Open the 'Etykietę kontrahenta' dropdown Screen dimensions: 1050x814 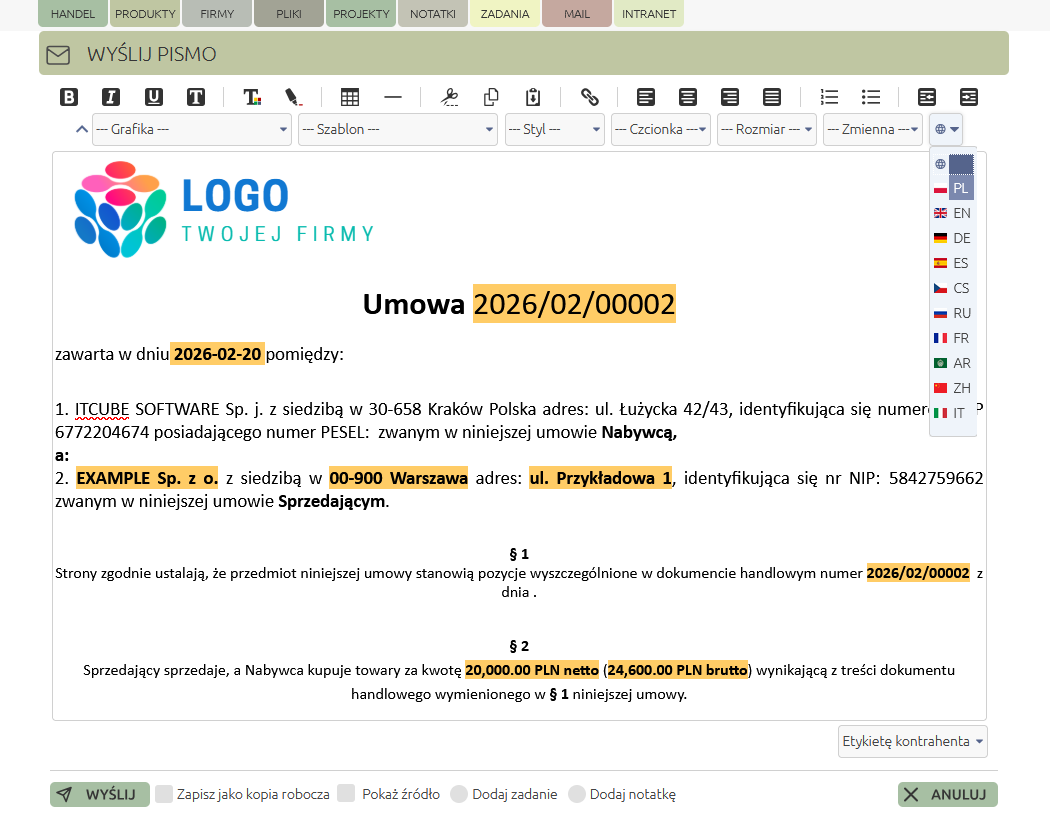click(913, 741)
